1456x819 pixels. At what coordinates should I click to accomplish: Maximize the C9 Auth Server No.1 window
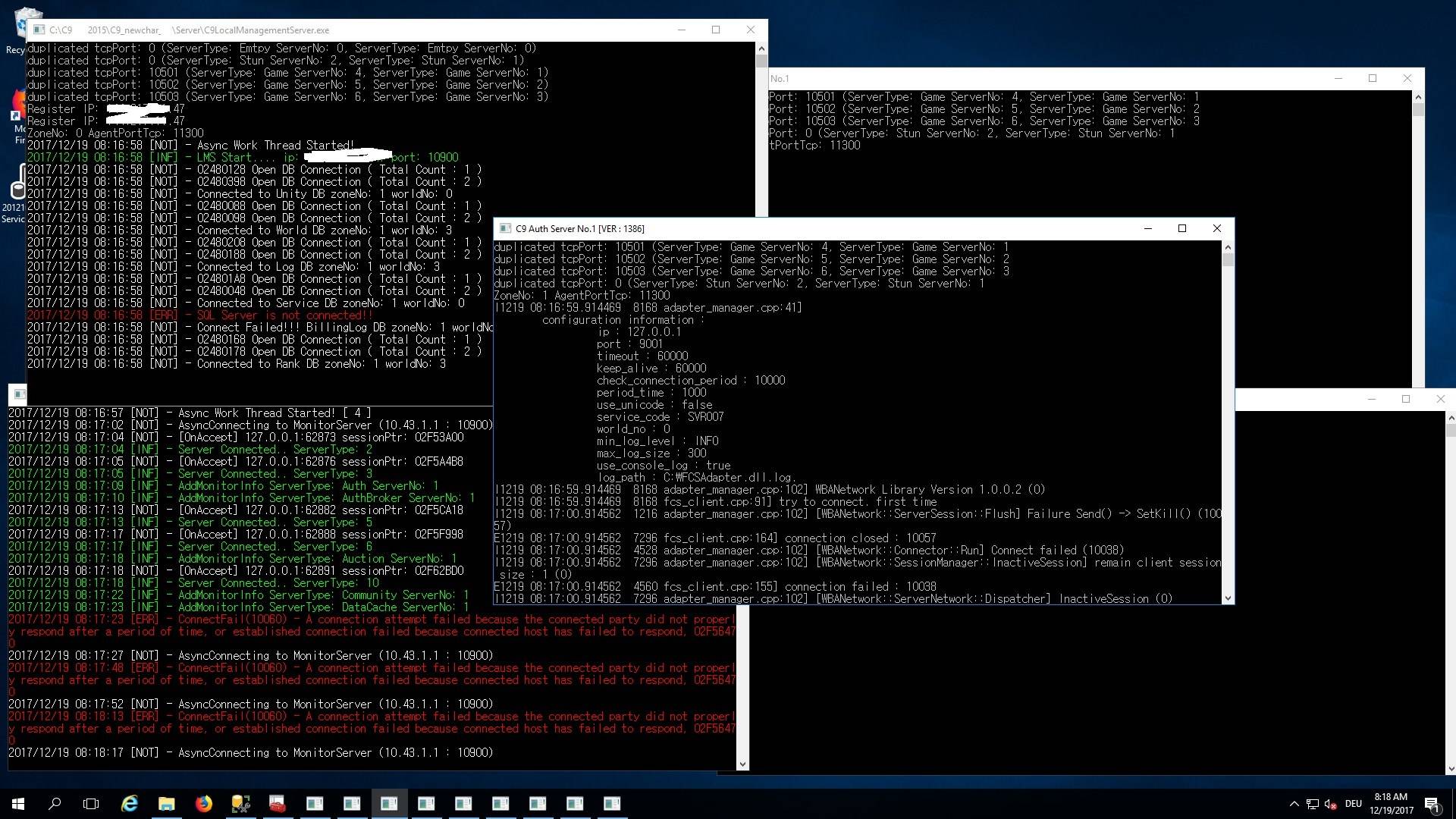[x=1182, y=228]
